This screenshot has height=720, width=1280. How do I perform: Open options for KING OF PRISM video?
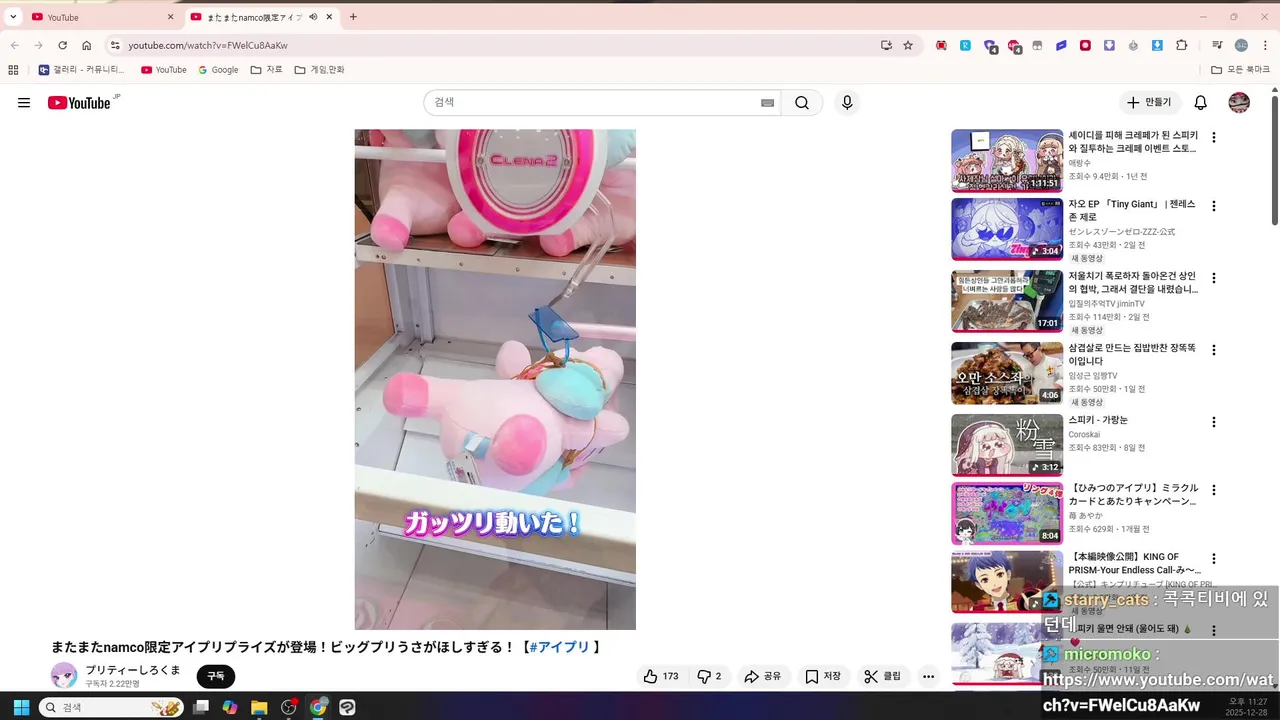(x=1214, y=559)
